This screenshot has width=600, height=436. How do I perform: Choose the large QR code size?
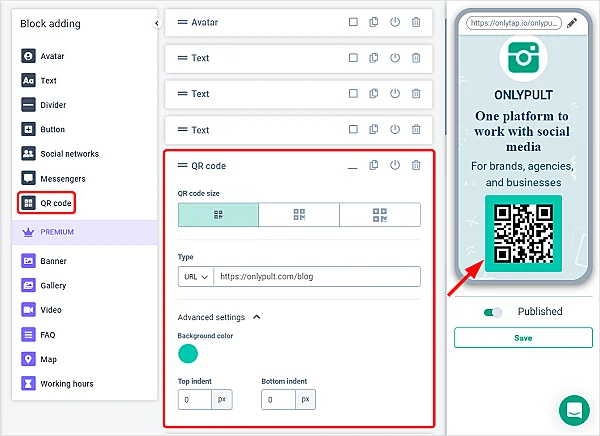pos(380,214)
